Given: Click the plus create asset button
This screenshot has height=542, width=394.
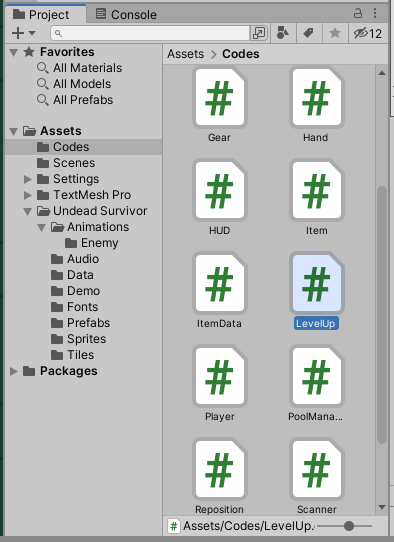Looking at the screenshot, I should point(23,33).
